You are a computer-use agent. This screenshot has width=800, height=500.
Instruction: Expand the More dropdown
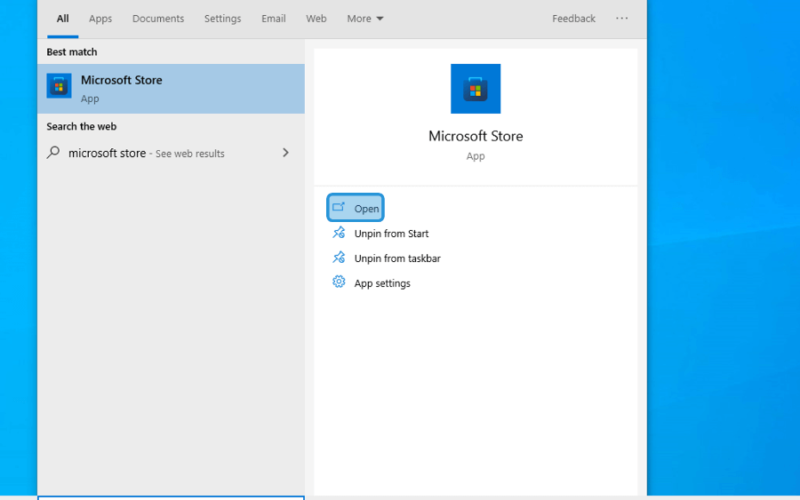coord(365,19)
